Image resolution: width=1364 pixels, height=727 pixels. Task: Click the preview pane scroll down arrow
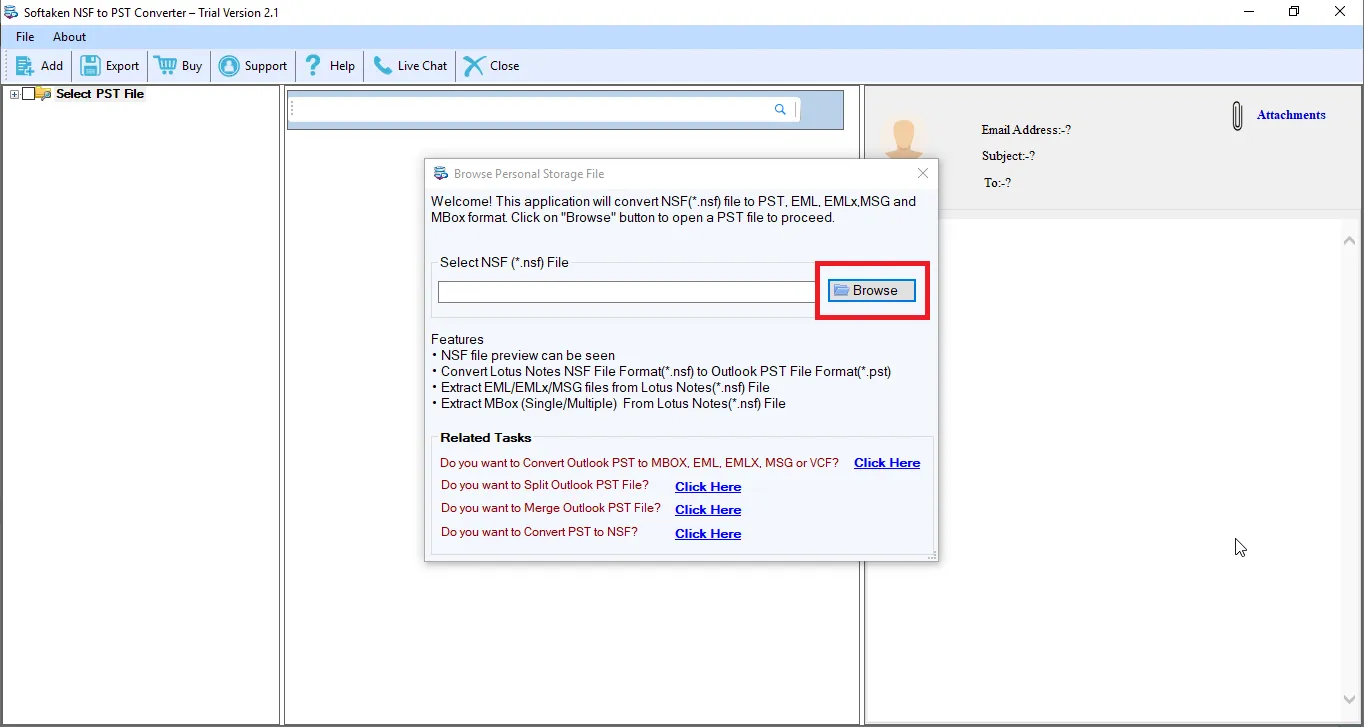(x=1349, y=700)
